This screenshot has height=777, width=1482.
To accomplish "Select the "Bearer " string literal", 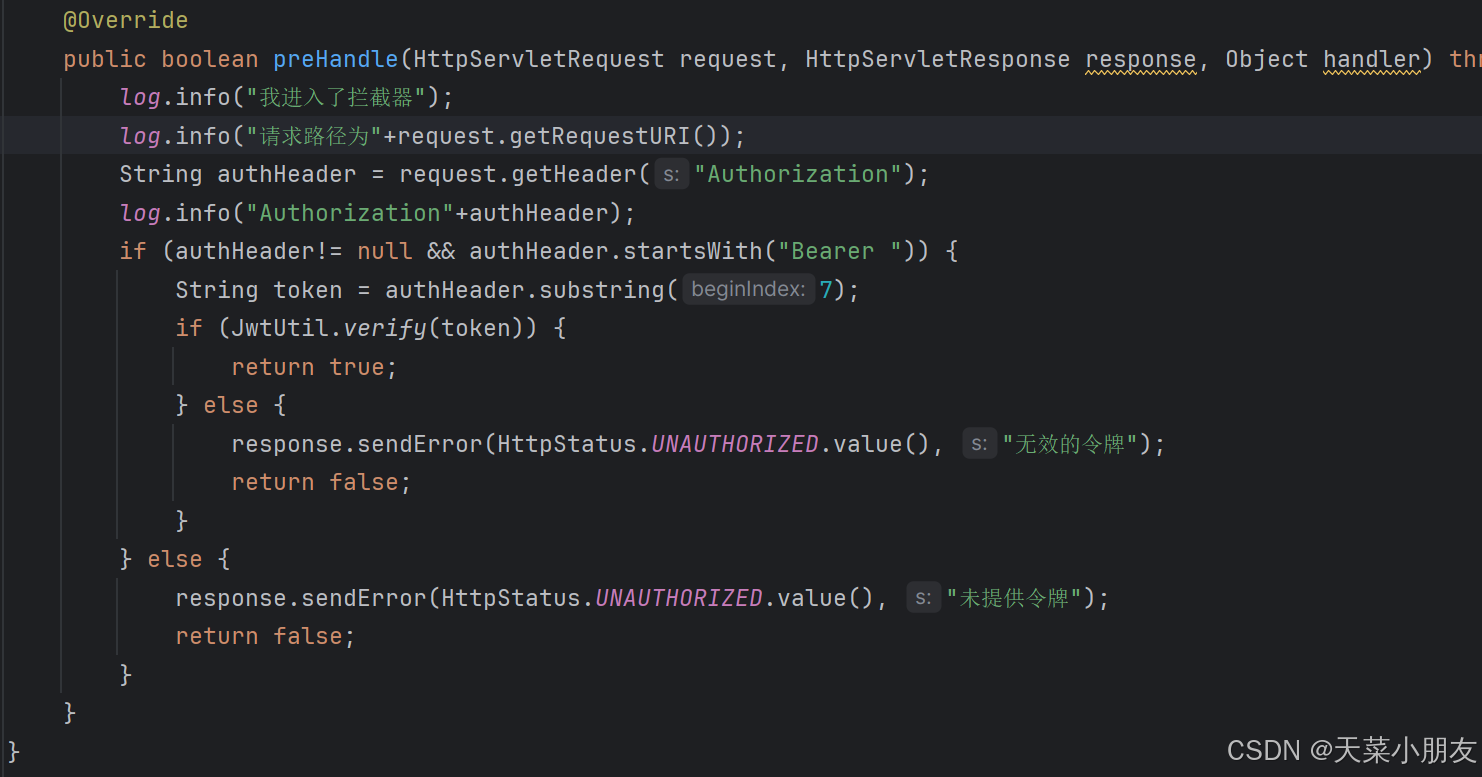I will (836, 250).
